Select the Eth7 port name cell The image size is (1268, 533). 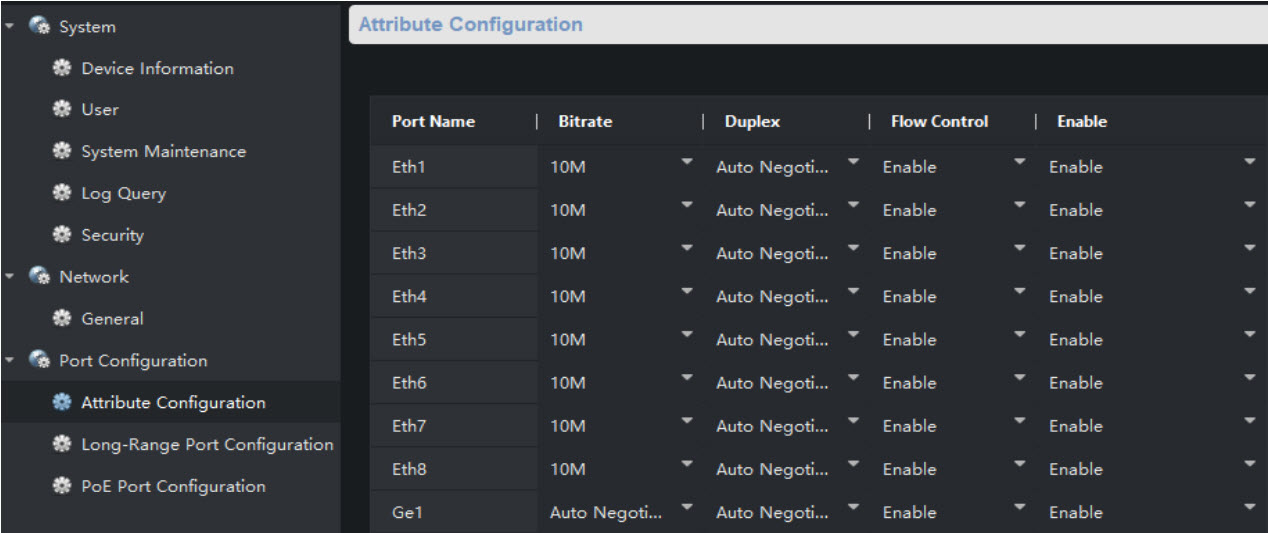(409, 427)
